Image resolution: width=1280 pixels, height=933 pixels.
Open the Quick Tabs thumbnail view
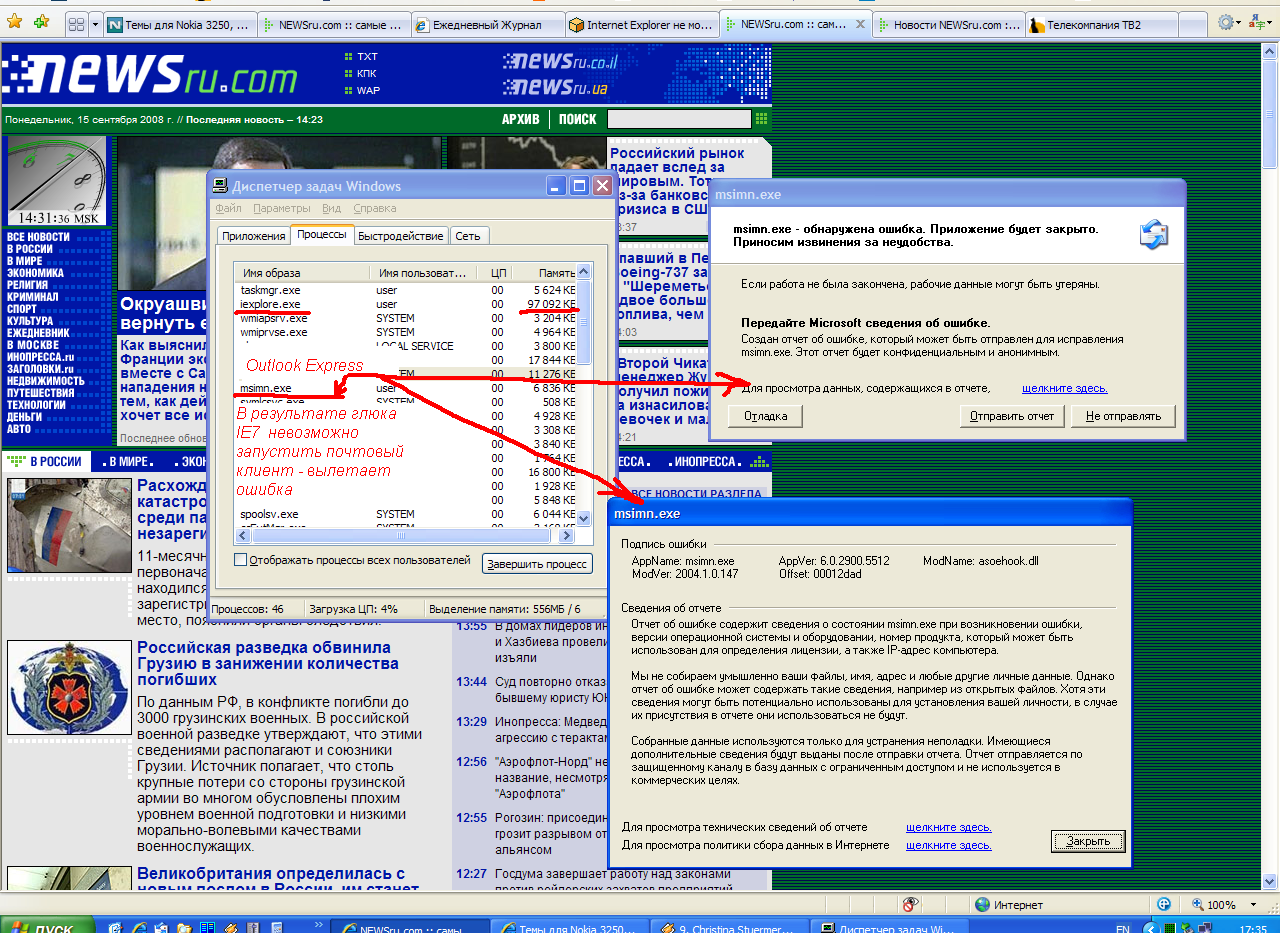tap(75, 25)
